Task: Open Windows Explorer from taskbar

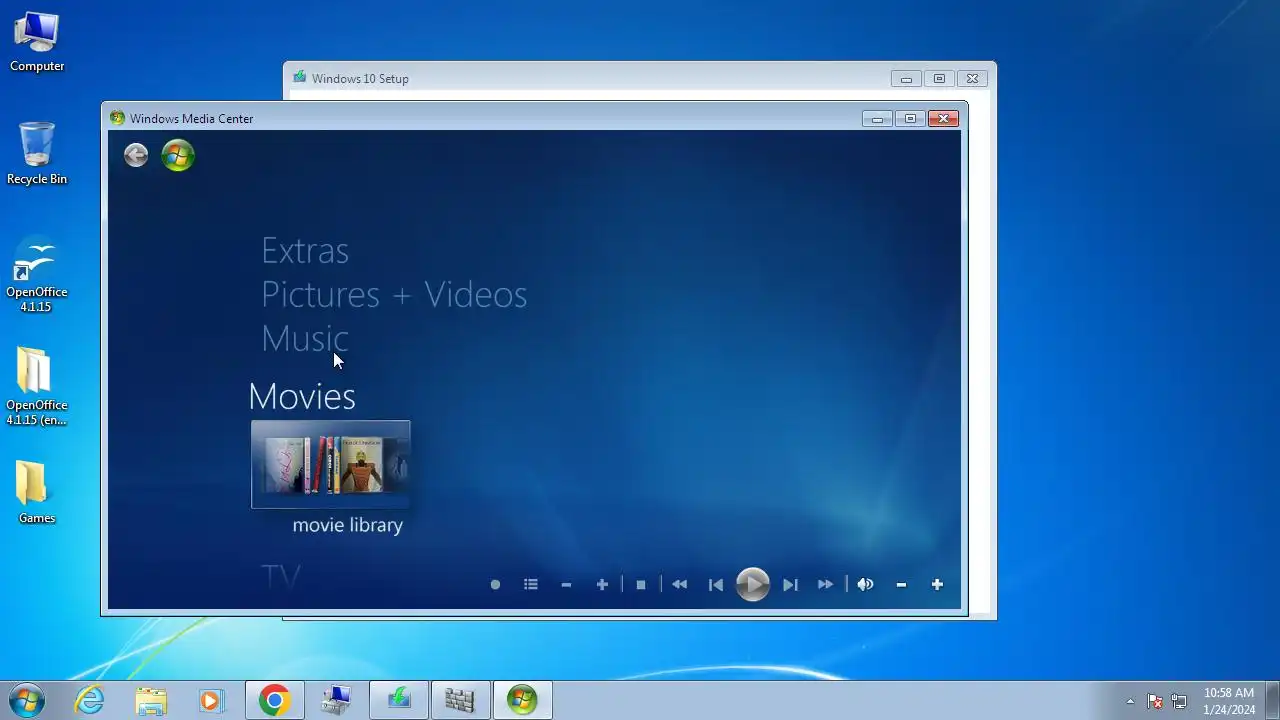Action: 151,700
